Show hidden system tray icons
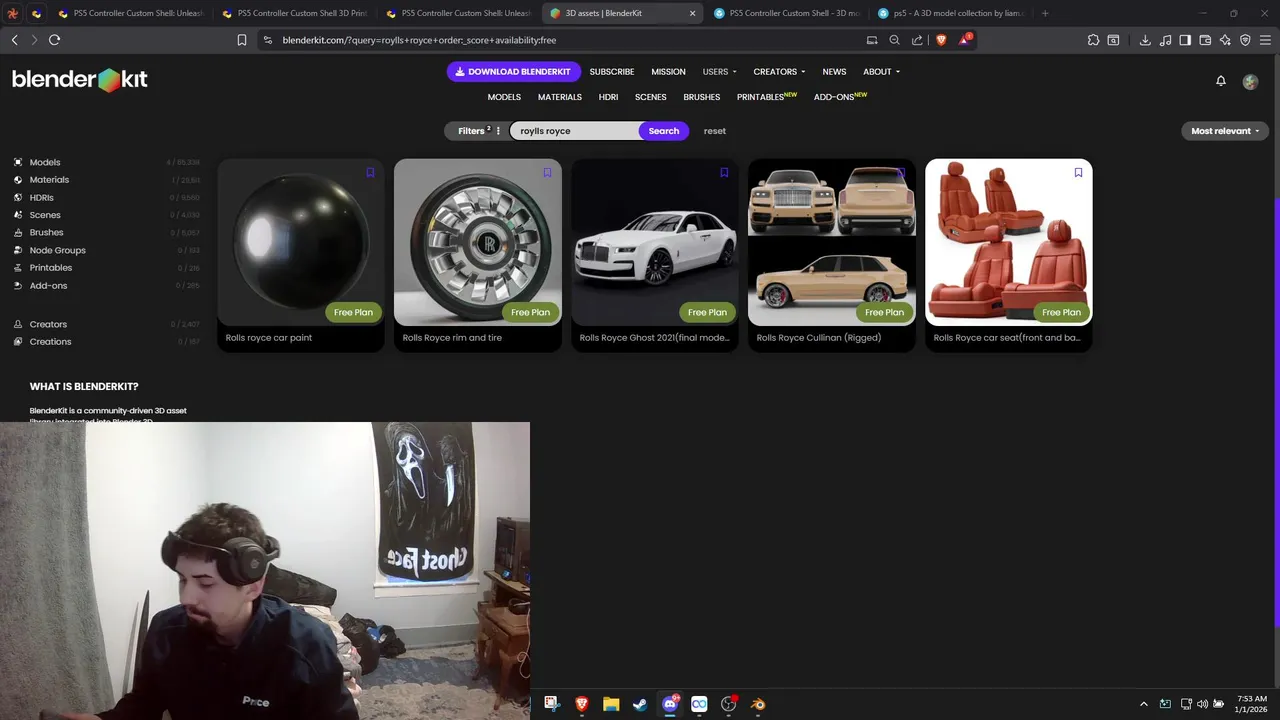This screenshot has width=1280, height=720. pos(1144,704)
